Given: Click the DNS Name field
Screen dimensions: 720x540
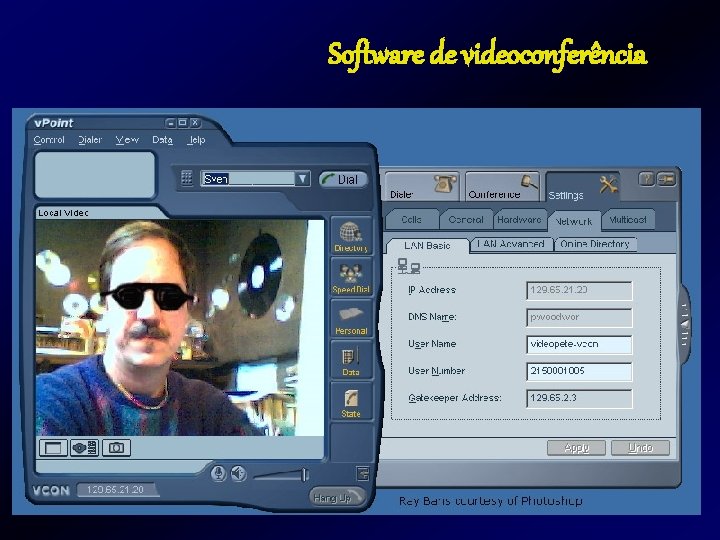Looking at the screenshot, I should pyautogui.click(x=579, y=317).
